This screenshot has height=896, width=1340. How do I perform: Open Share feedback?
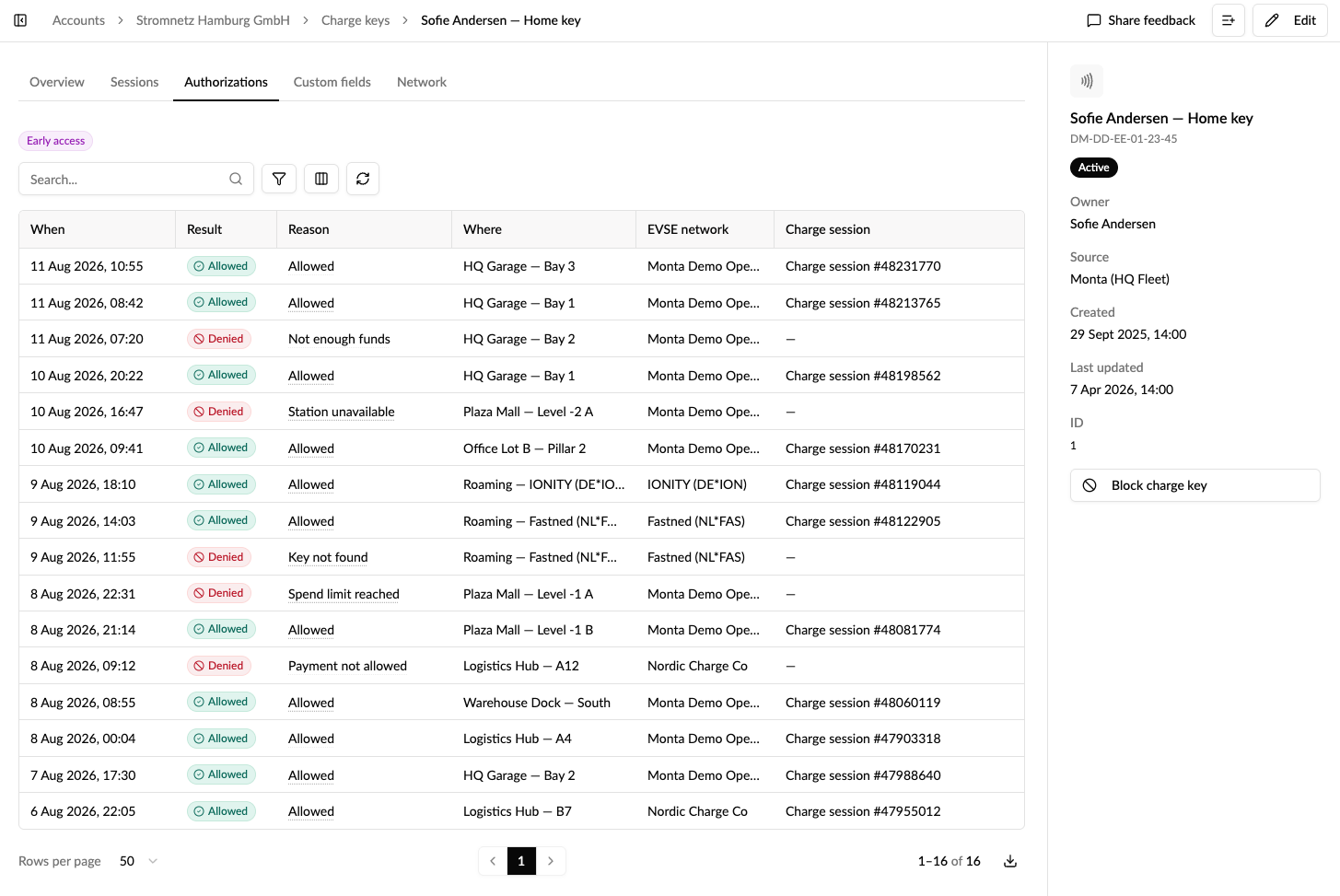coord(1141,20)
